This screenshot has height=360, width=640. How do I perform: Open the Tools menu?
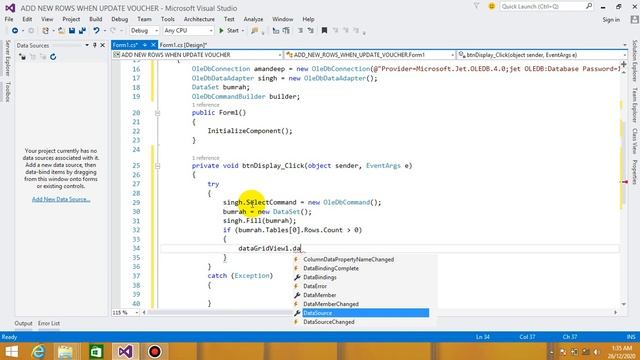(167, 19)
